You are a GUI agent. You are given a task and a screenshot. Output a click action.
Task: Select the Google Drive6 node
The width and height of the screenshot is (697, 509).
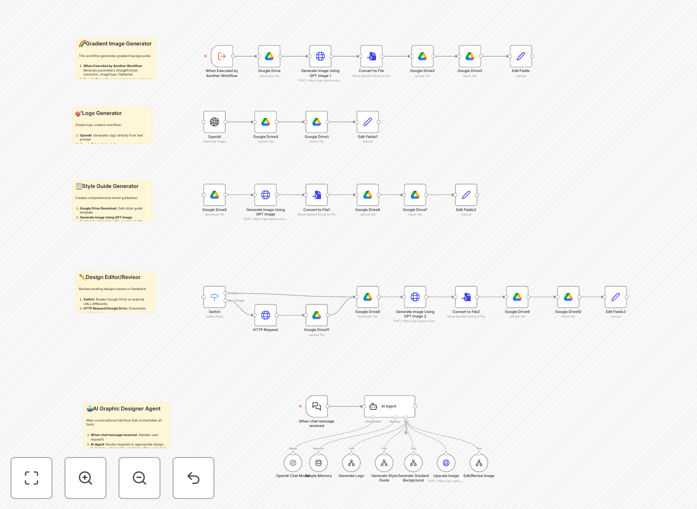pyautogui.click(x=368, y=195)
